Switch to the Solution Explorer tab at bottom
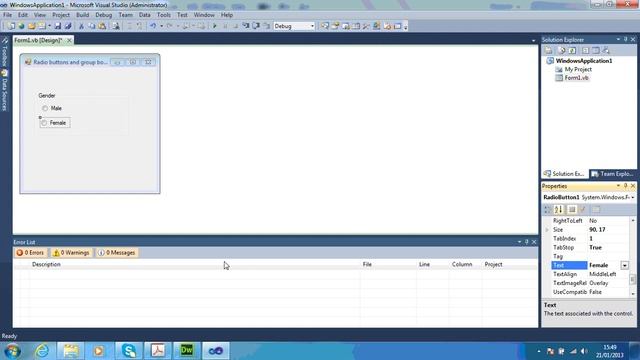The image size is (640, 360). pos(564,174)
